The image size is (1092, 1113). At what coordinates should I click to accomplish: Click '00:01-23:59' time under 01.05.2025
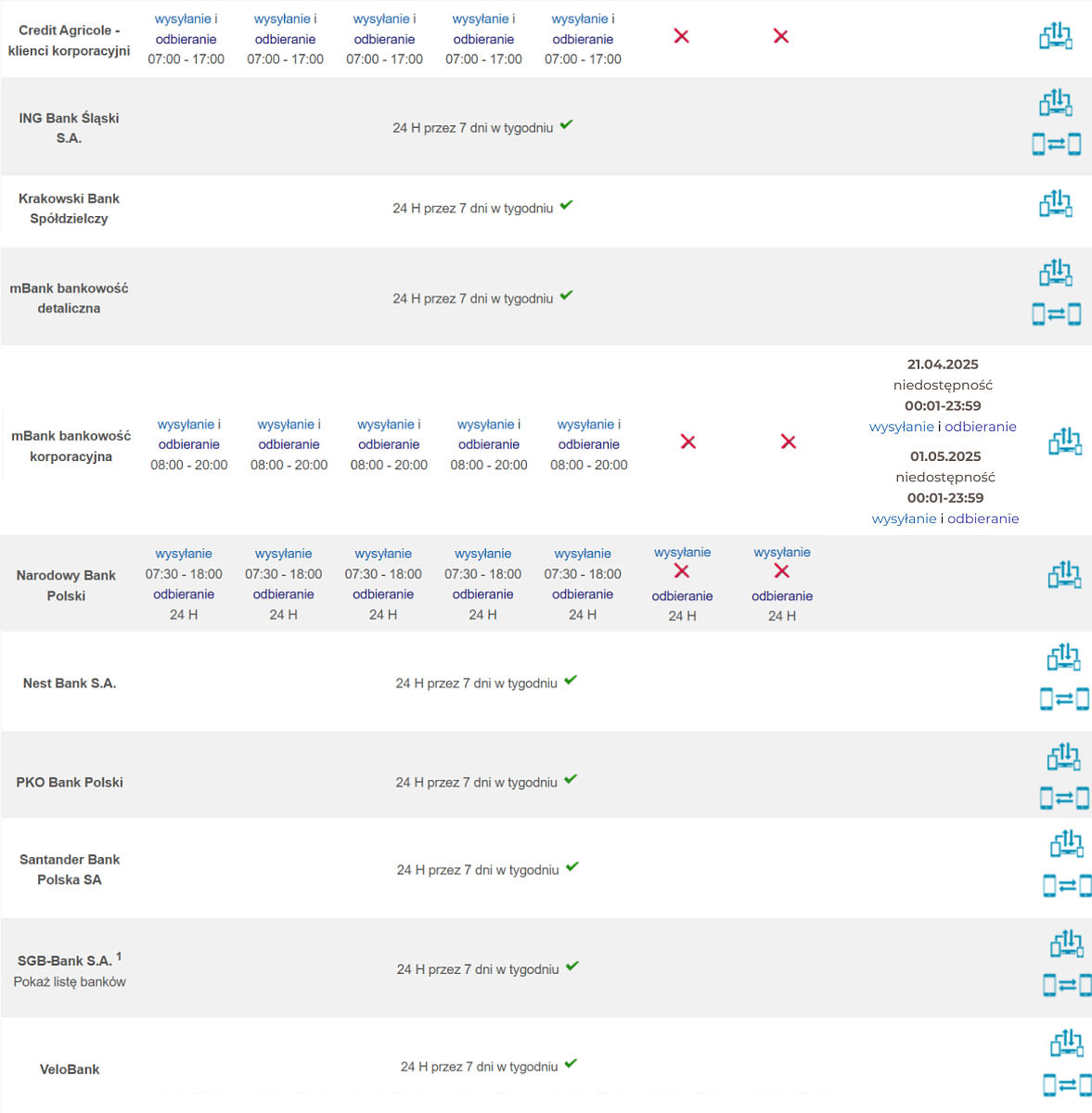coord(945,498)
